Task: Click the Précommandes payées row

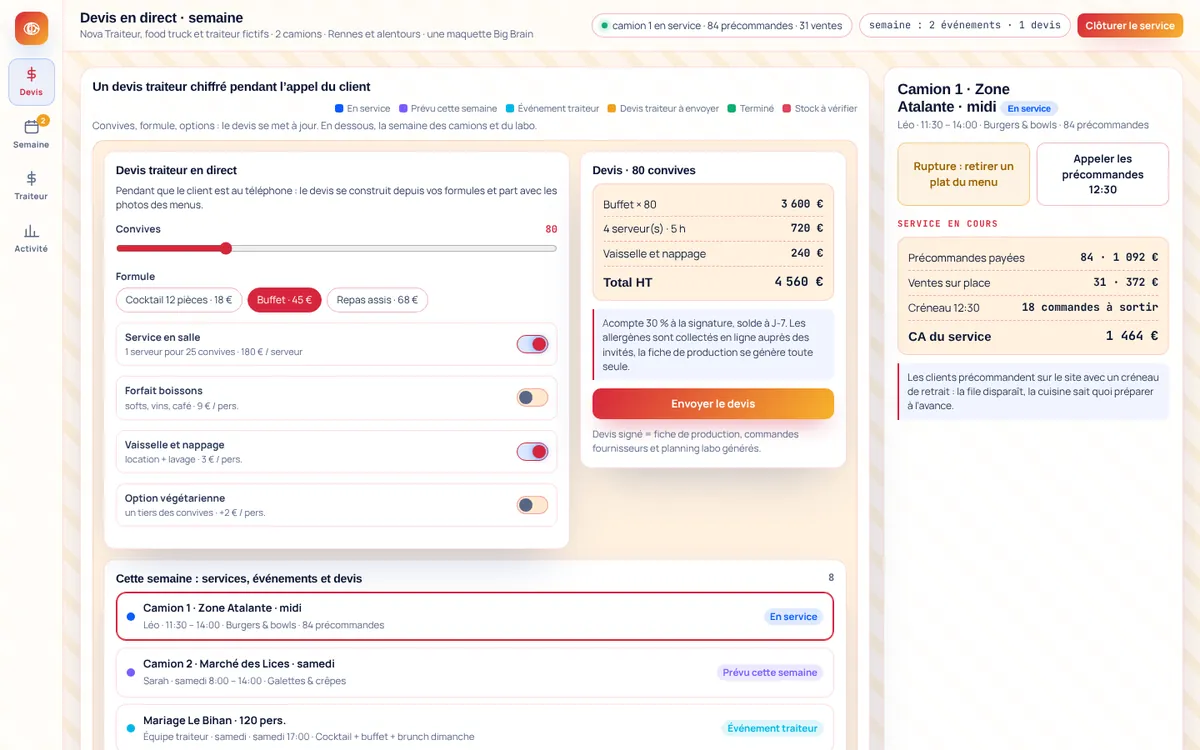Action: (x=1033, y=258)
